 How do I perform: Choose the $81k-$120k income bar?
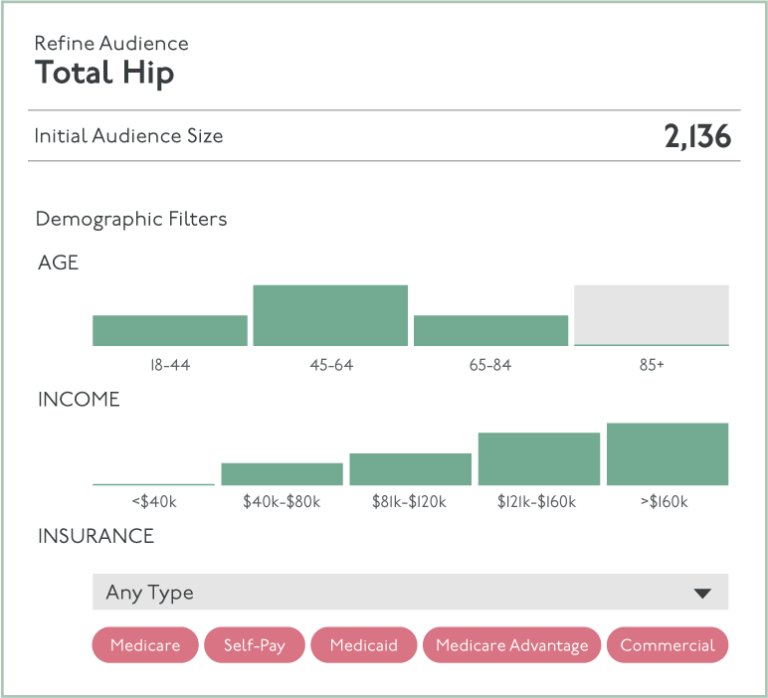(410, 469)
